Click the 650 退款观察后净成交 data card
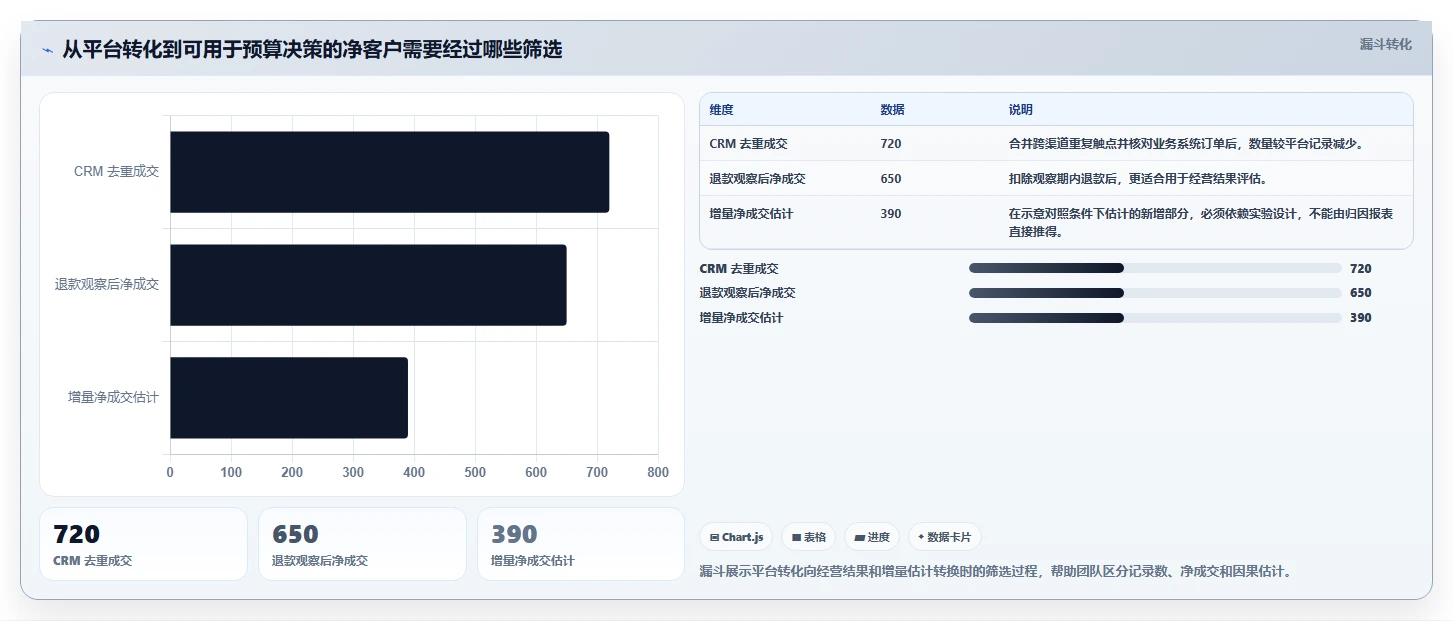The image size is (1453, 621). coord(362,544)
